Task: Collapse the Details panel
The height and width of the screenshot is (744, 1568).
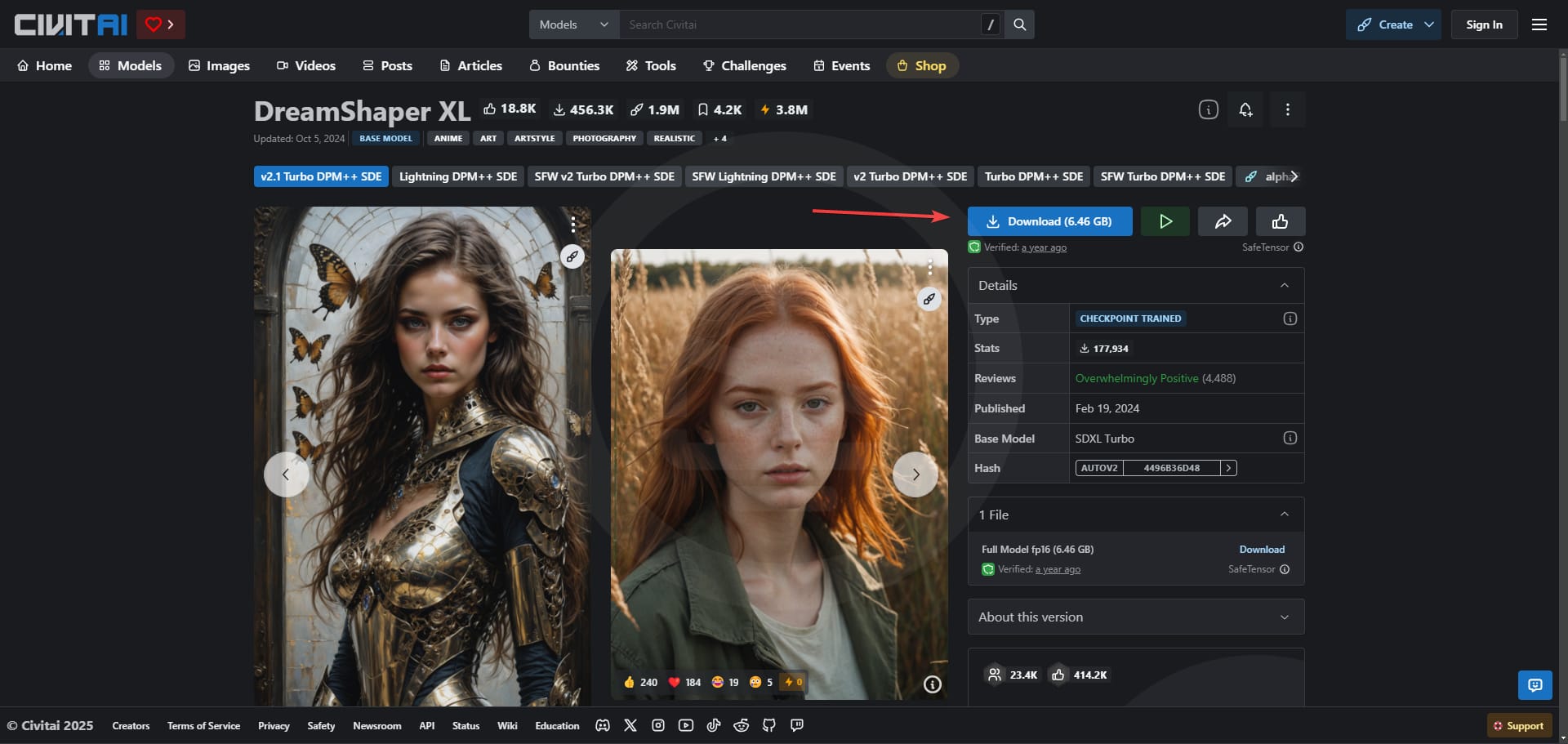Action: coord(1285,285)
